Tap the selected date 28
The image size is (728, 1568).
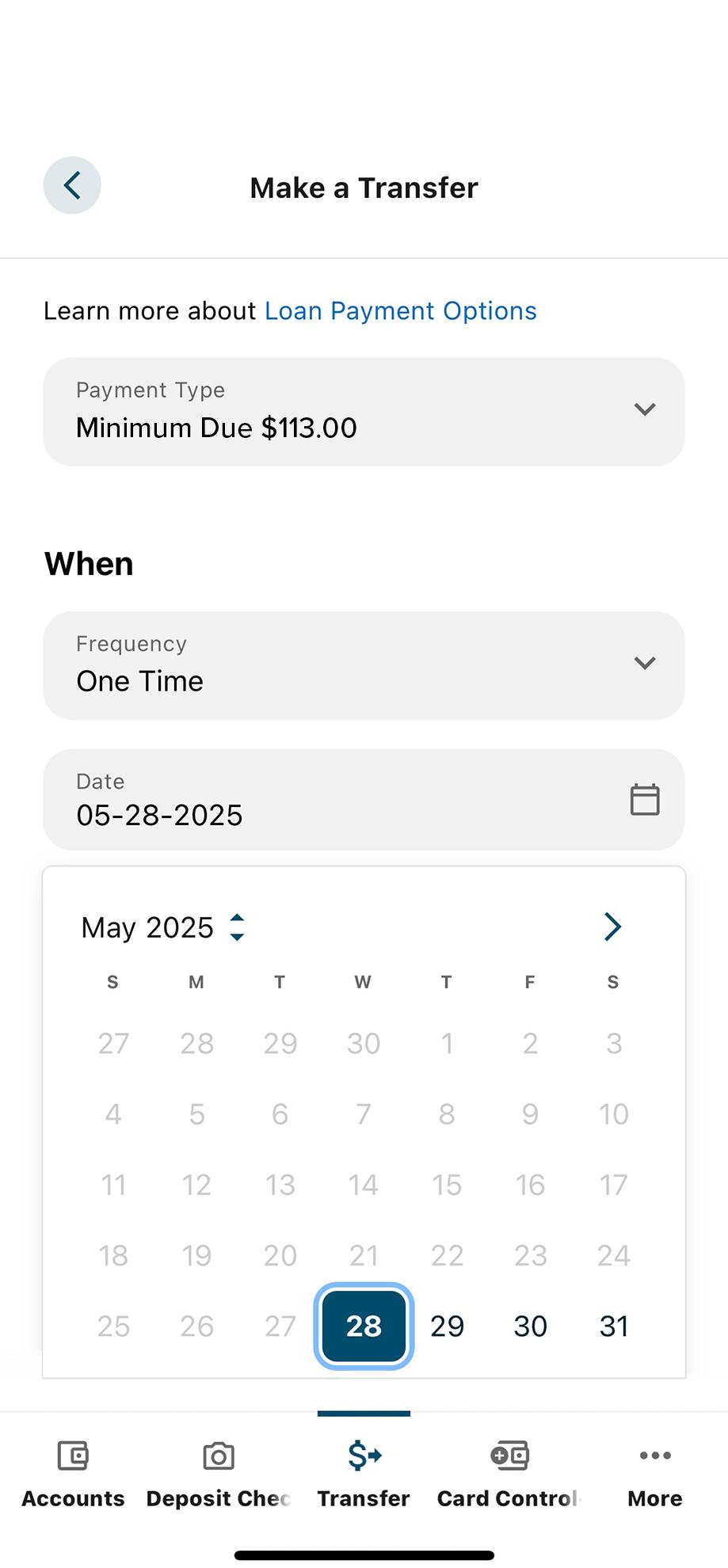point(364,1326)
